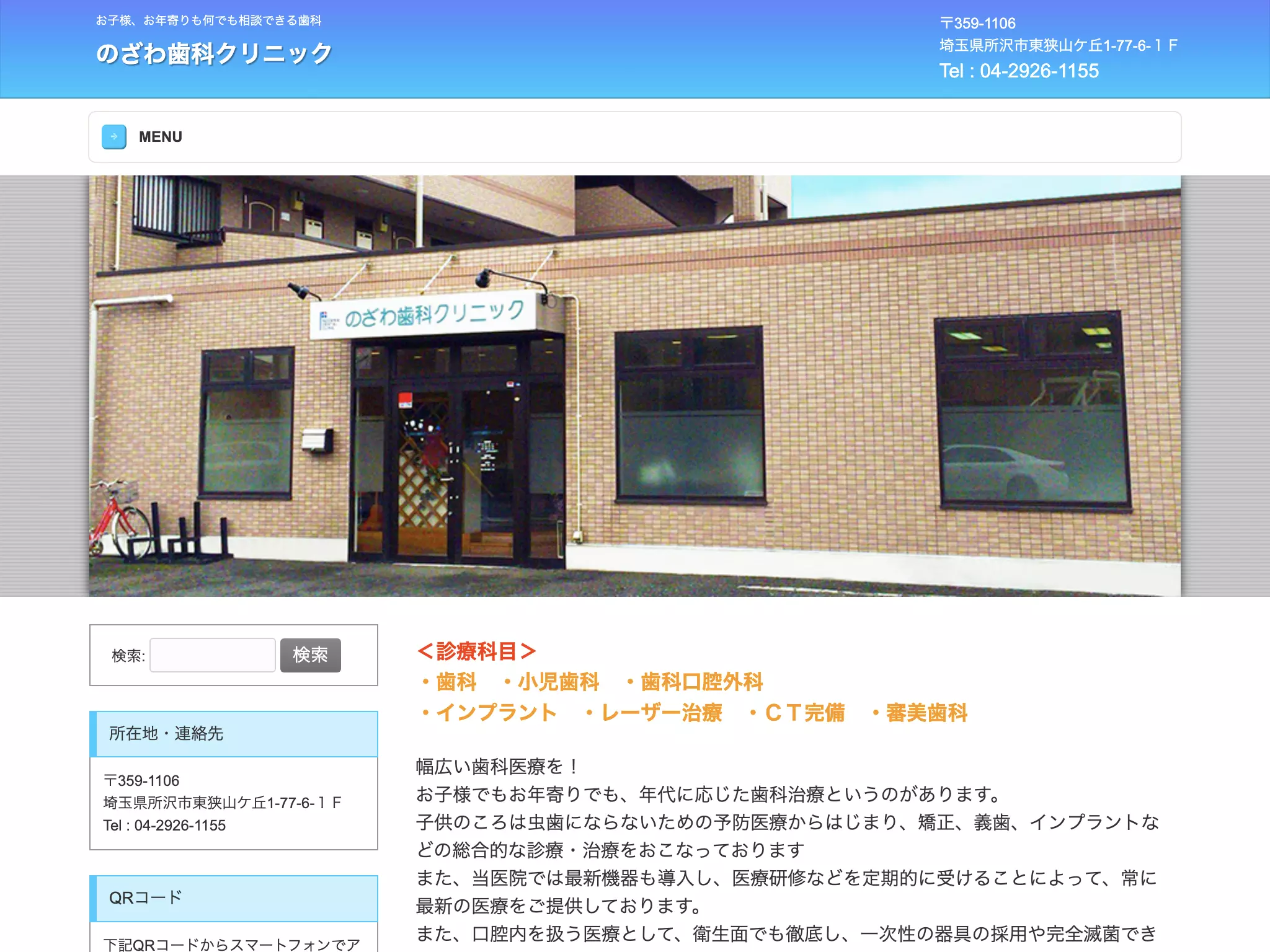Open the MENU navigation label
The height and width of the screenshot is (952, 1270).
(x=161, y=137)
